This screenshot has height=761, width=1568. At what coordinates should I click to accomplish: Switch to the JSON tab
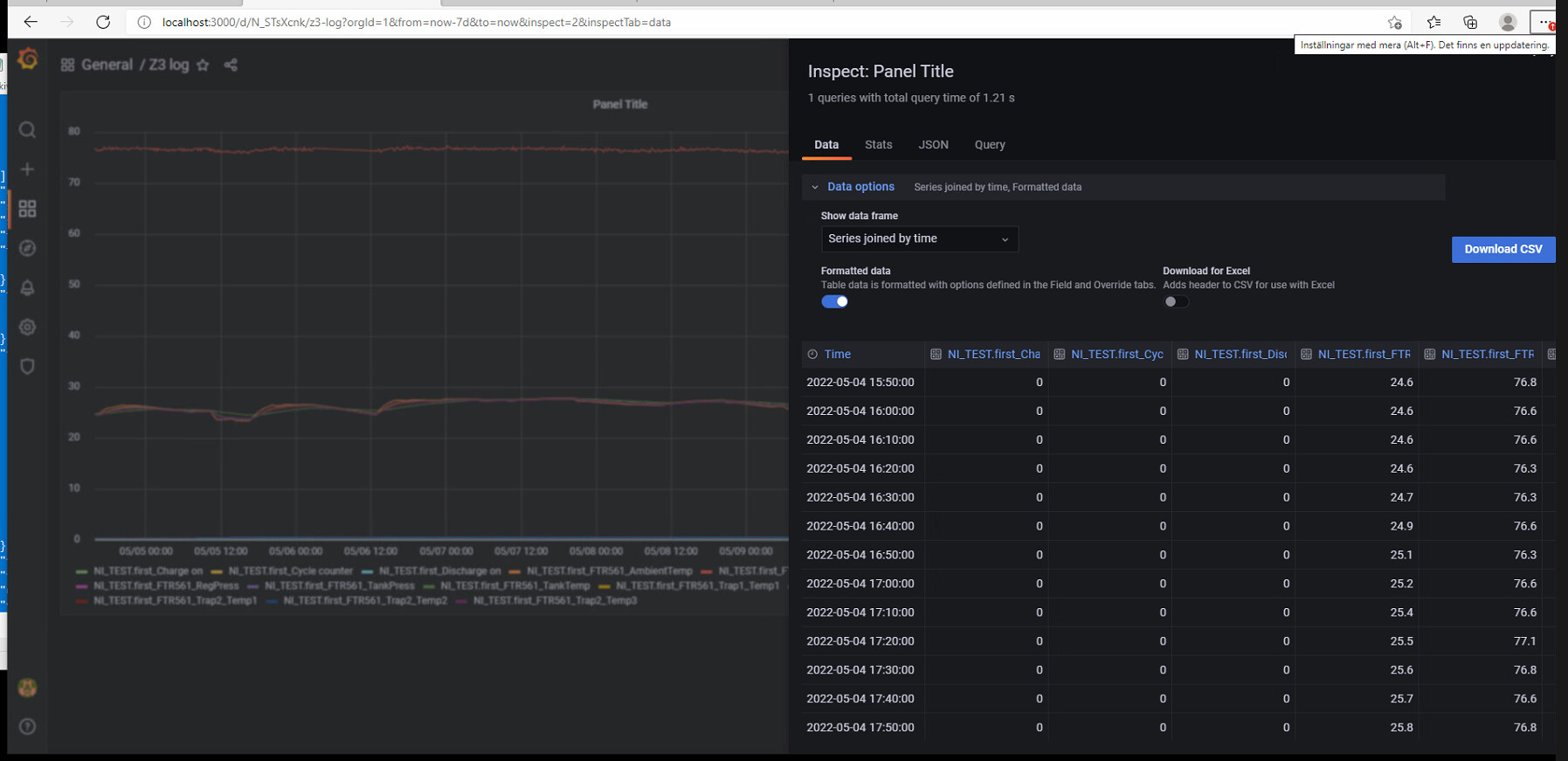pos(933,145)
